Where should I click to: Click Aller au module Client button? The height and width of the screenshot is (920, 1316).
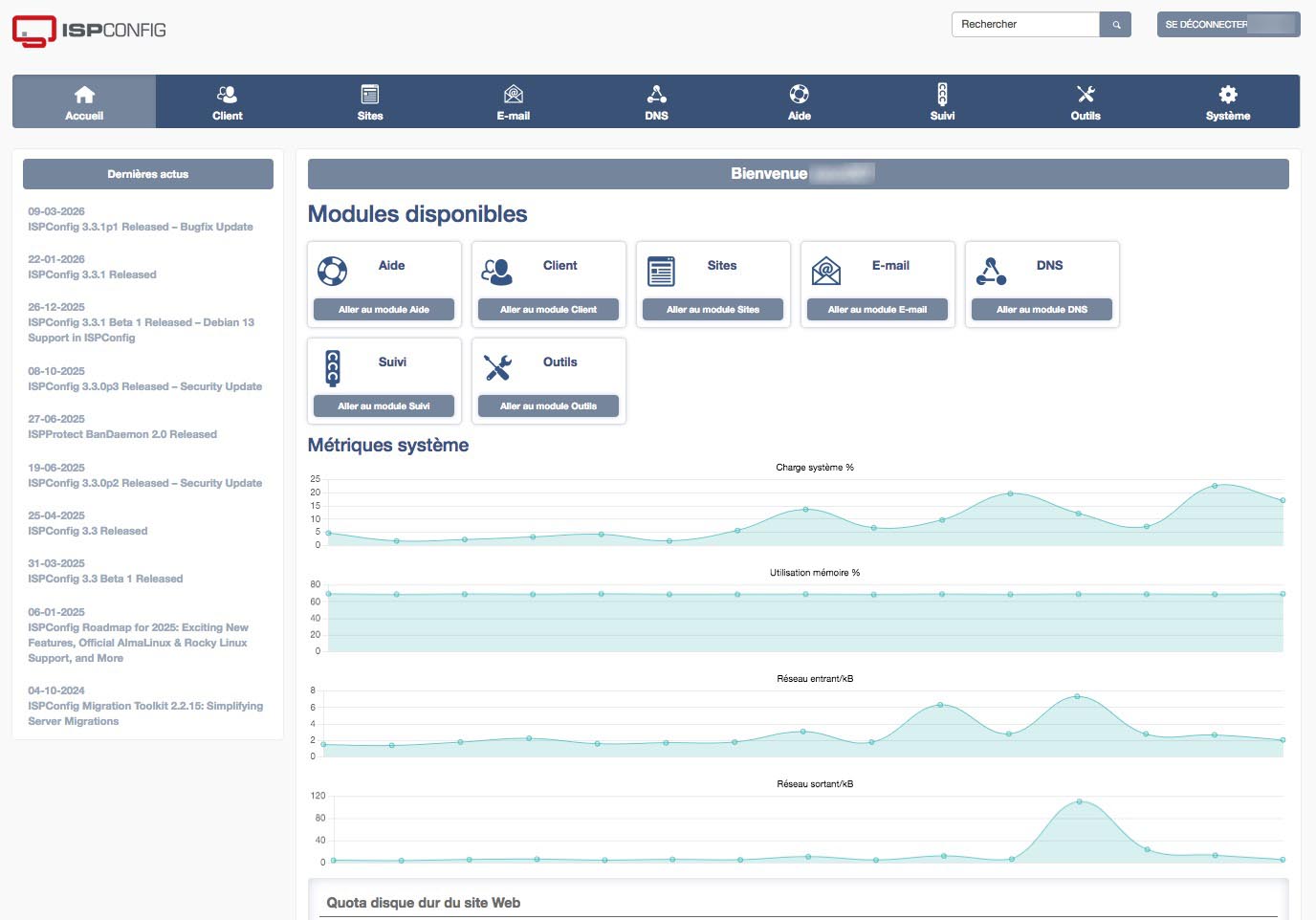tap(548, 310)
